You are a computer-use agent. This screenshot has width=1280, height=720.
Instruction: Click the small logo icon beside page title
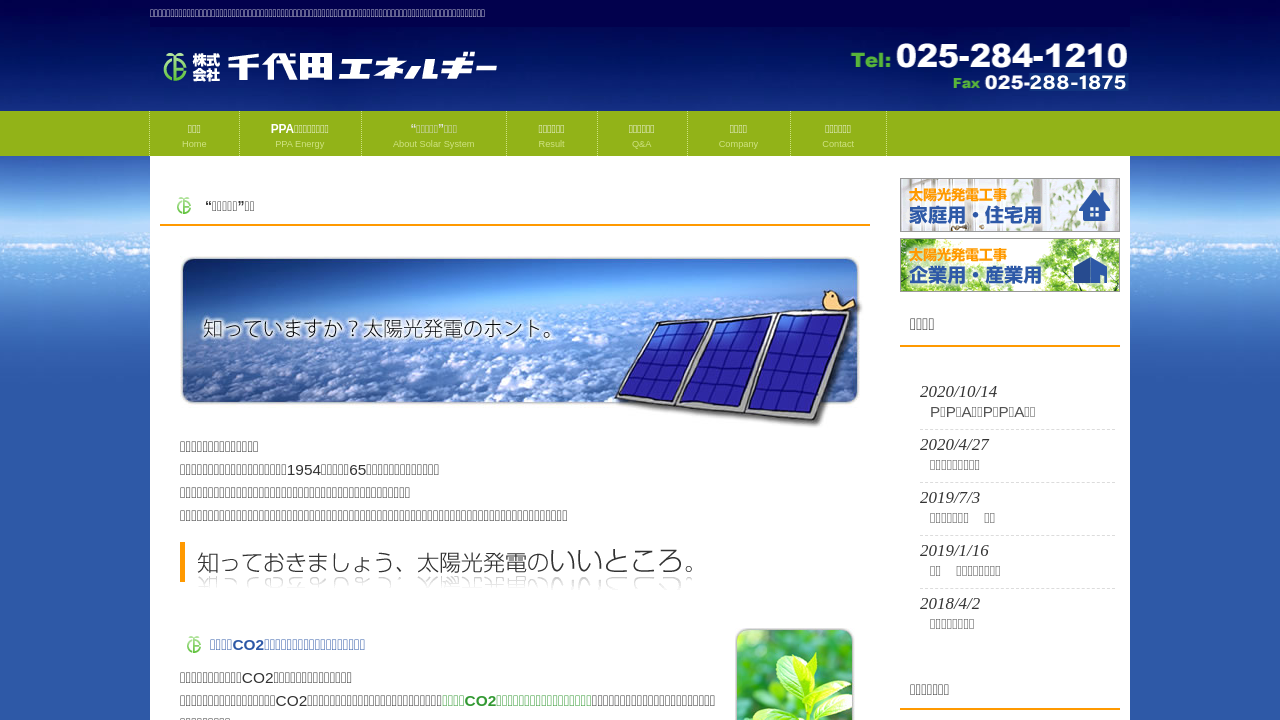point(184,206)
